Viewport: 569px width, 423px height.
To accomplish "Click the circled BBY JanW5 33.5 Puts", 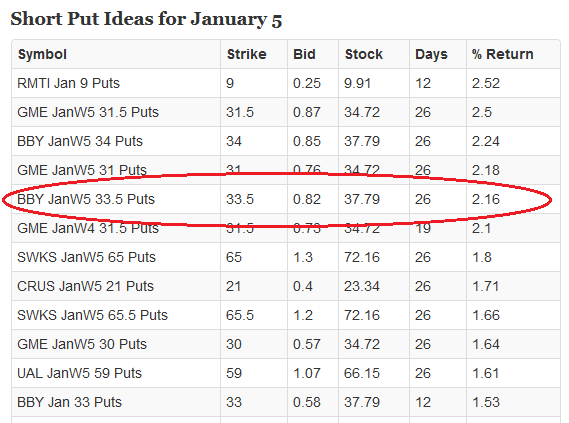I will [86, 199].
